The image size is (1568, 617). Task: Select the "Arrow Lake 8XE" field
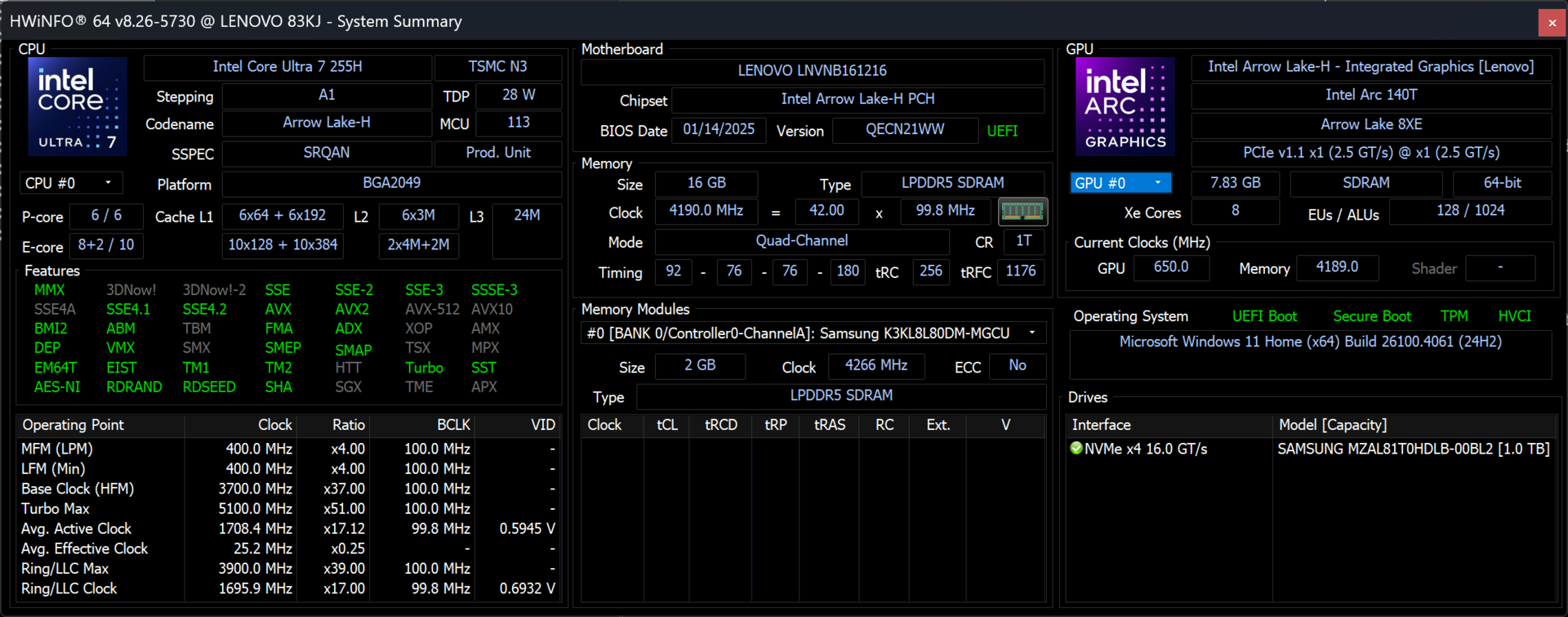click(x=1371, y=125)
